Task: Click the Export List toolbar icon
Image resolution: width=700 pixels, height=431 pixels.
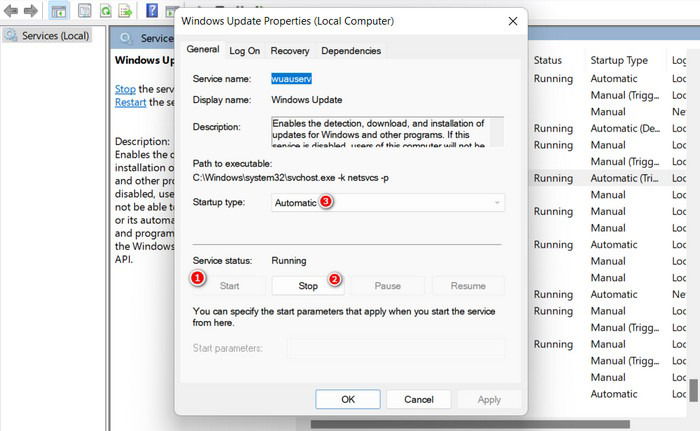Action: click(x=125, y=10)
